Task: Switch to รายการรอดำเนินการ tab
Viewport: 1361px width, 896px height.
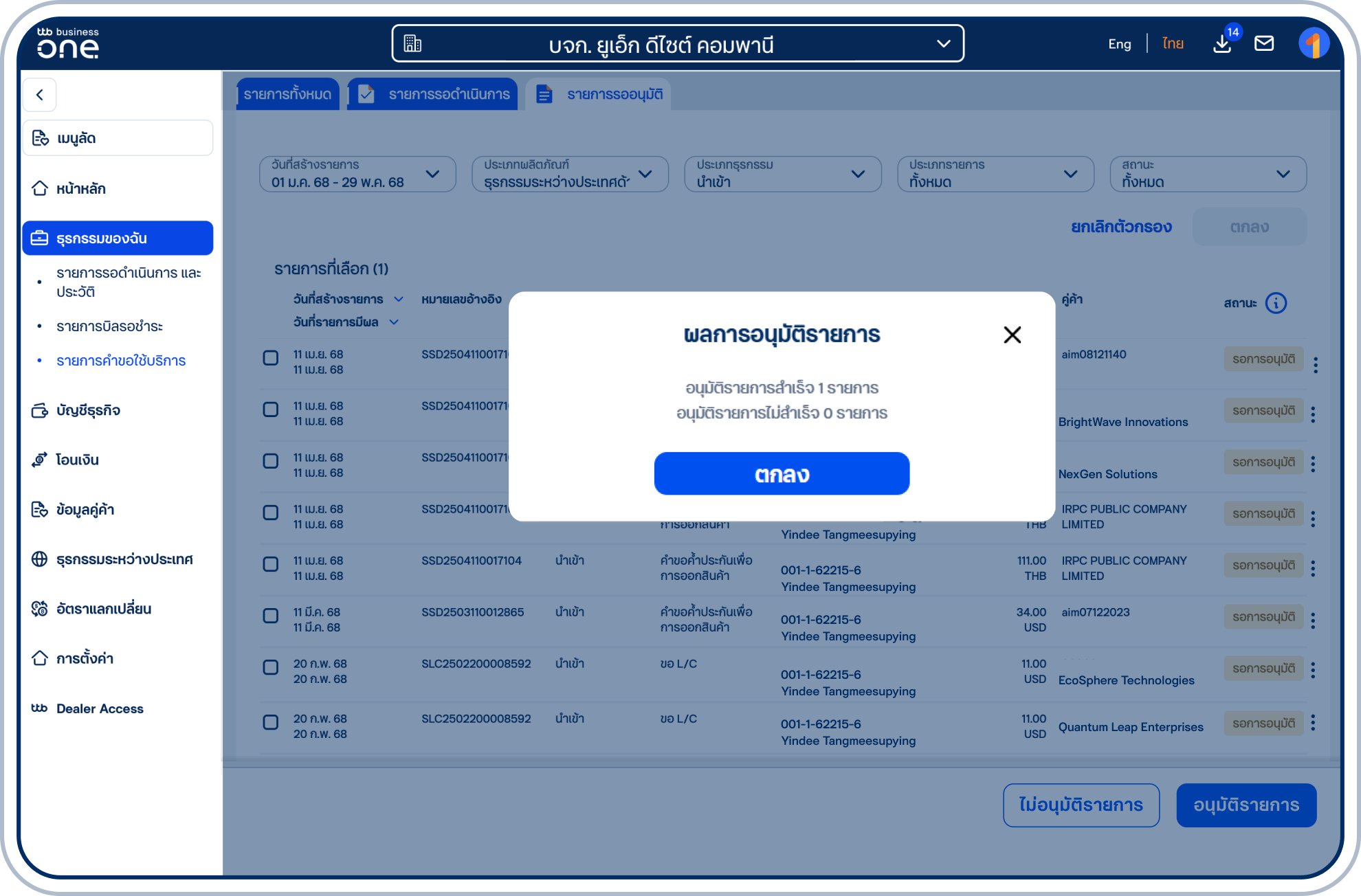Action: [x=433, y=94]
